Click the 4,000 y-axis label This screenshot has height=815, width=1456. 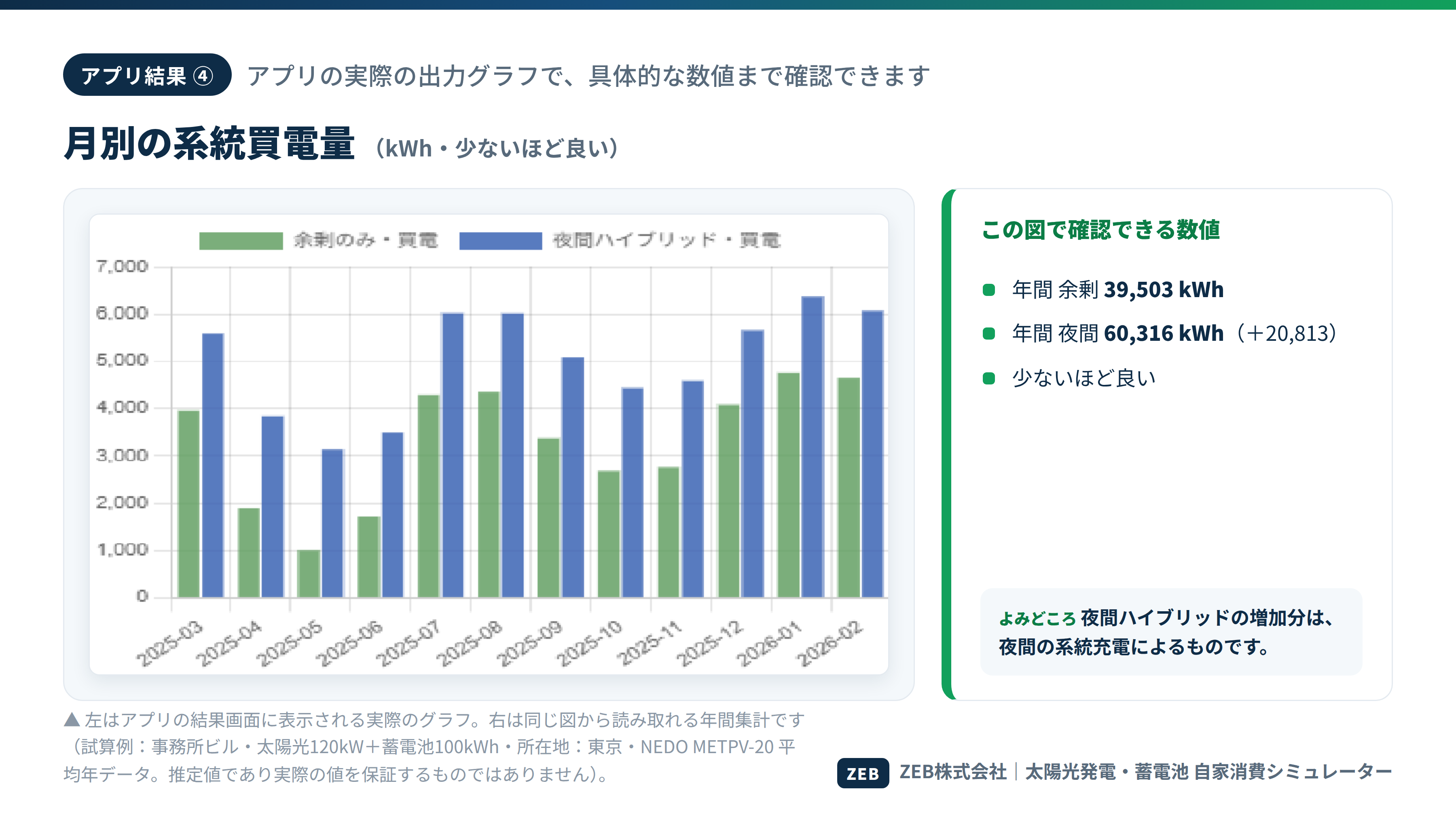point(122,408)
